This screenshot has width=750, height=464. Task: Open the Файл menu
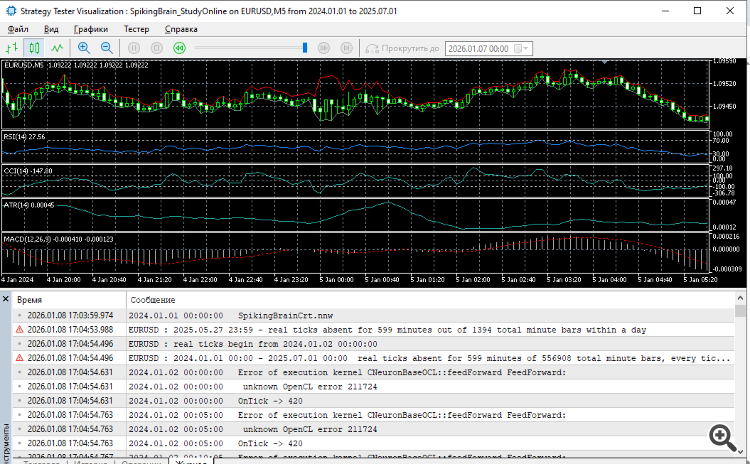point(18,29)
